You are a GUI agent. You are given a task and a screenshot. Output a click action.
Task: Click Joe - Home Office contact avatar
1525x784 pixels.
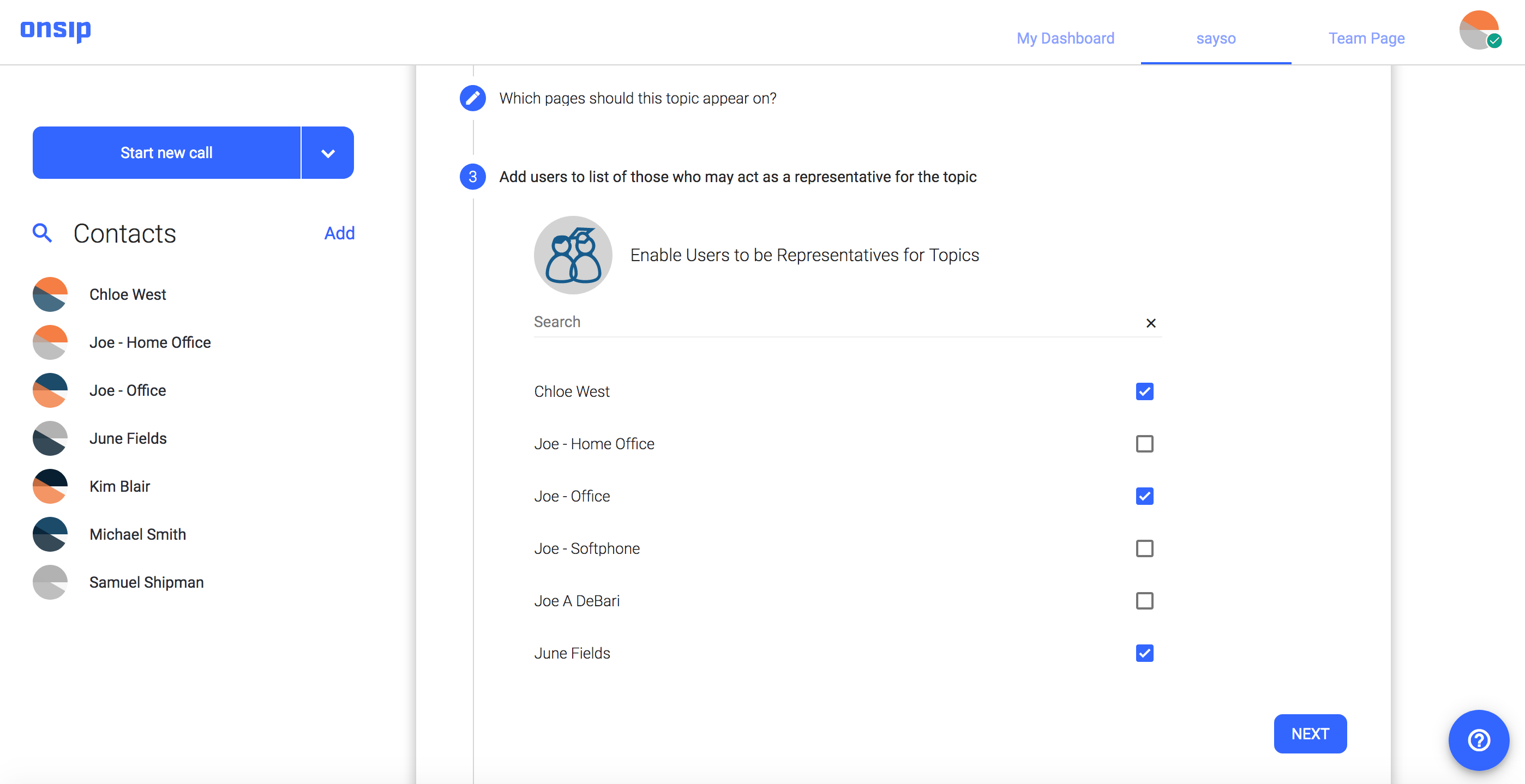[x=50, y=342]
